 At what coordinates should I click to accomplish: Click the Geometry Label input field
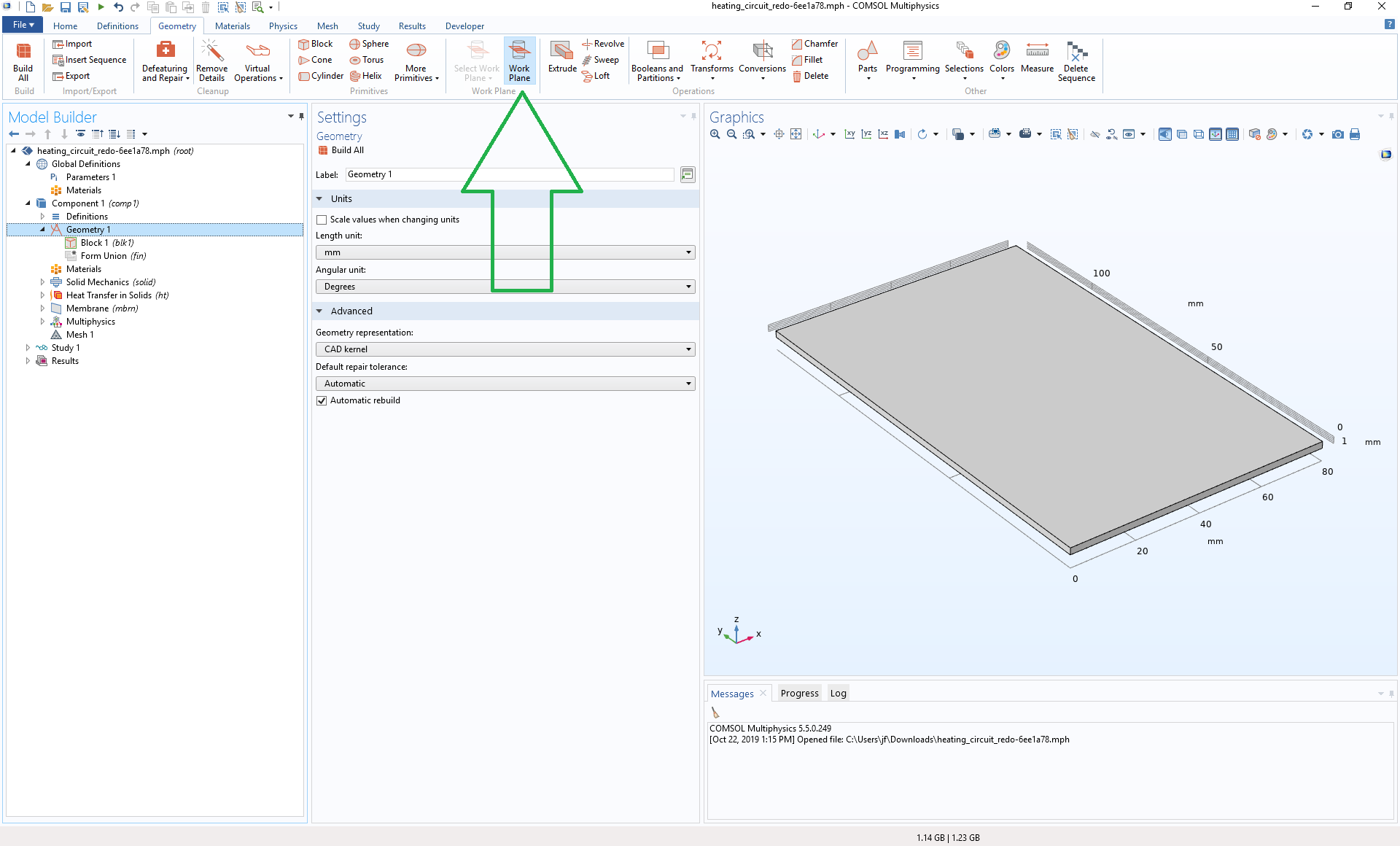[509, 174]
